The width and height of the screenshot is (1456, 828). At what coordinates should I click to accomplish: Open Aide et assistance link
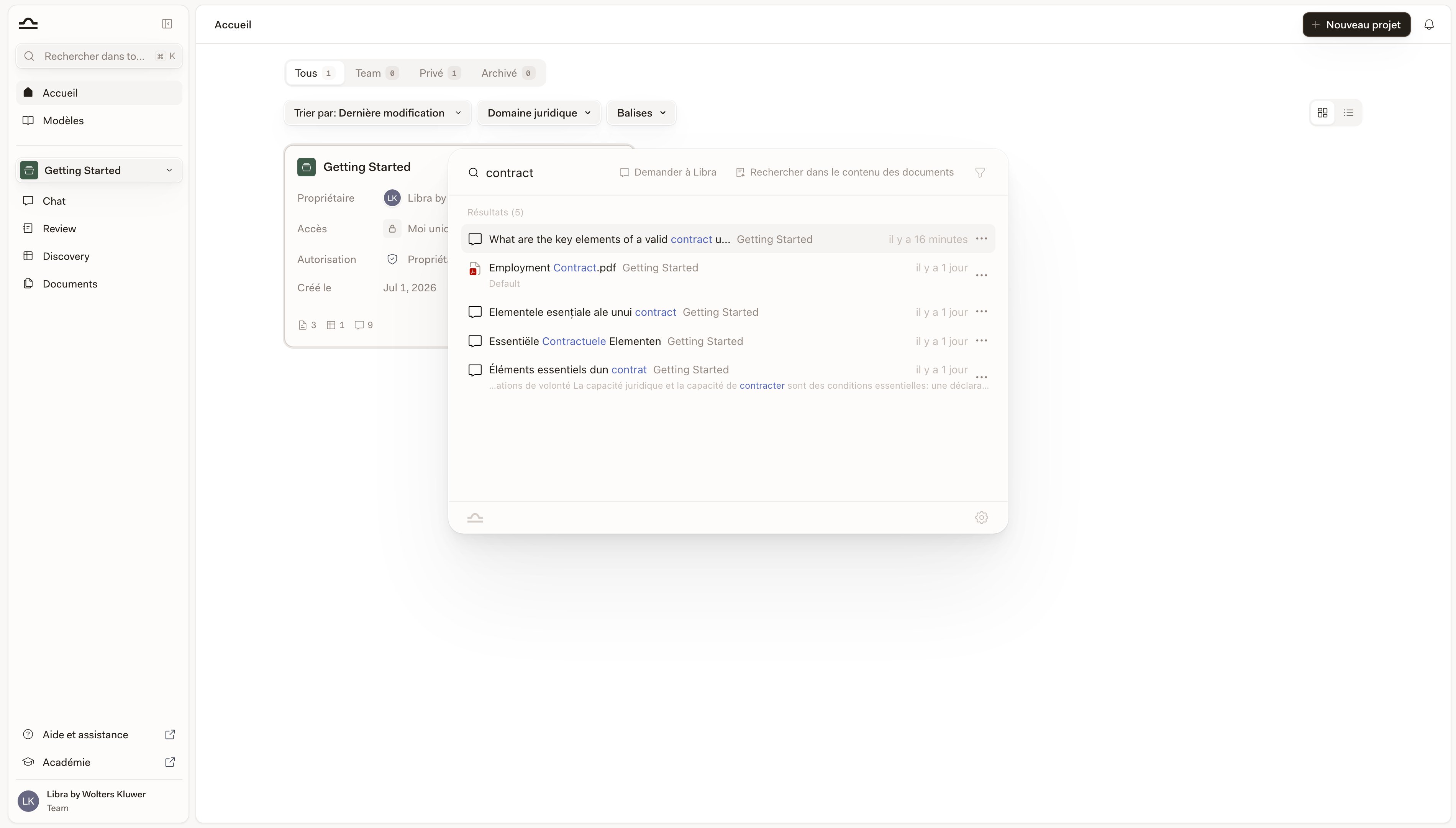coord(99,734)
